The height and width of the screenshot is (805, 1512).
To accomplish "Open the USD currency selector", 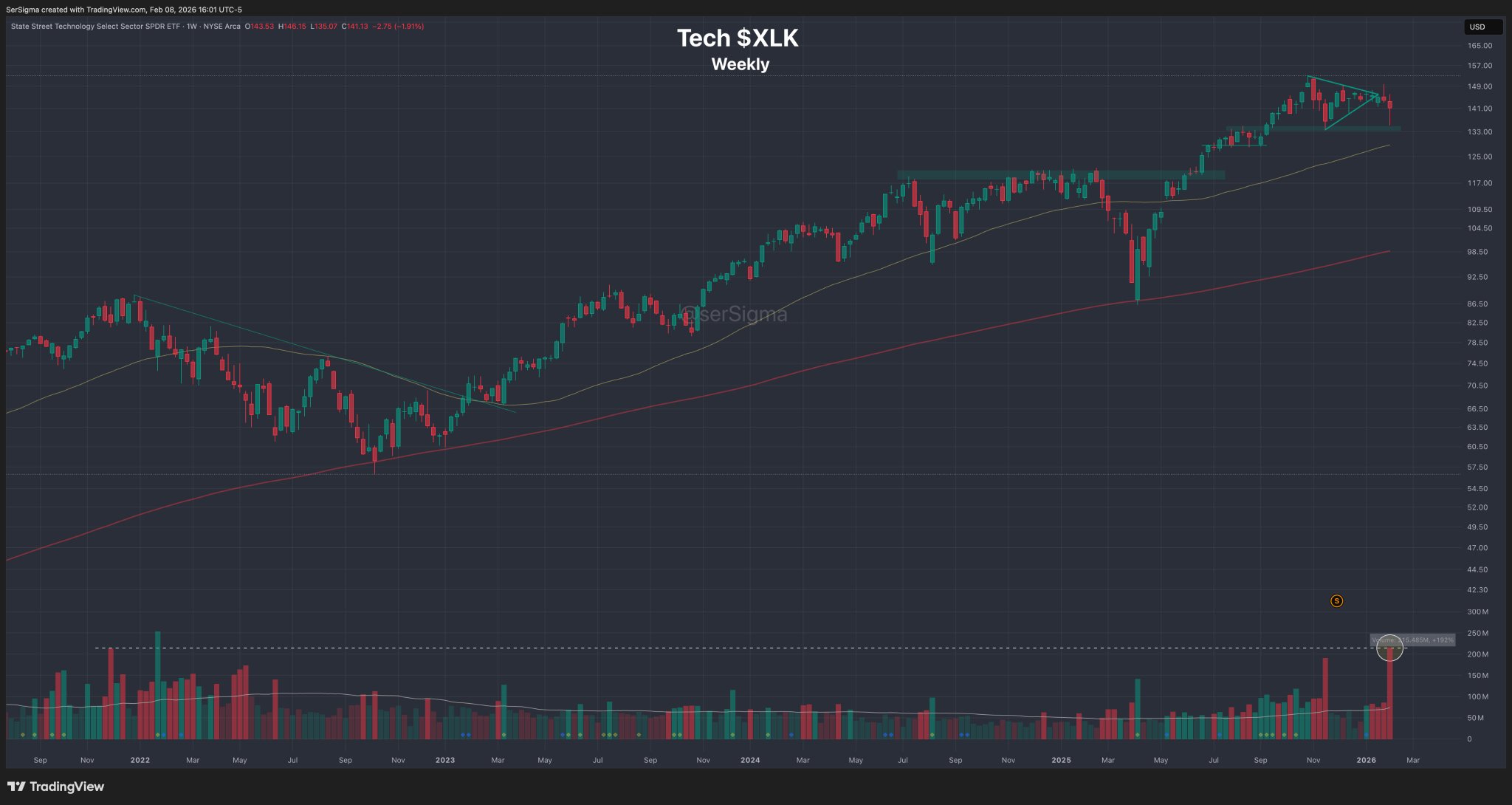I will (1482, 27).
